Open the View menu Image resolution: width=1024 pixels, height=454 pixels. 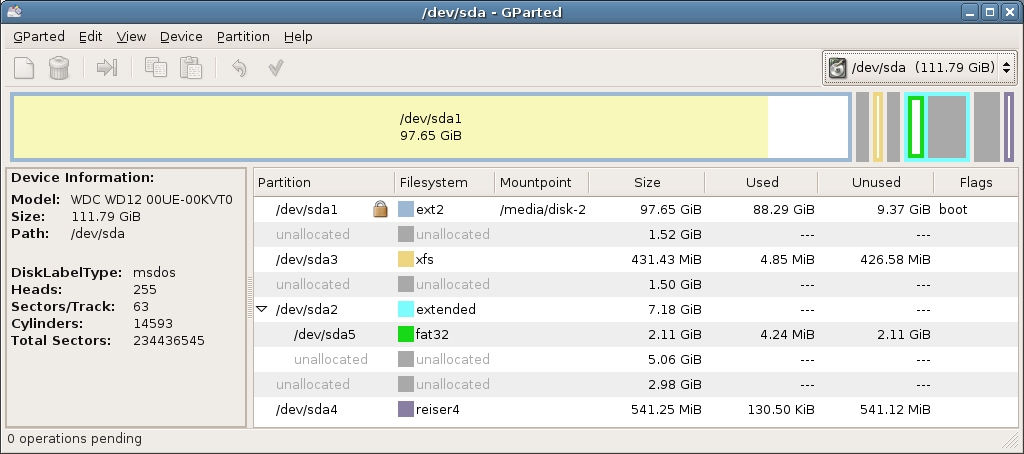coord(131,37)
